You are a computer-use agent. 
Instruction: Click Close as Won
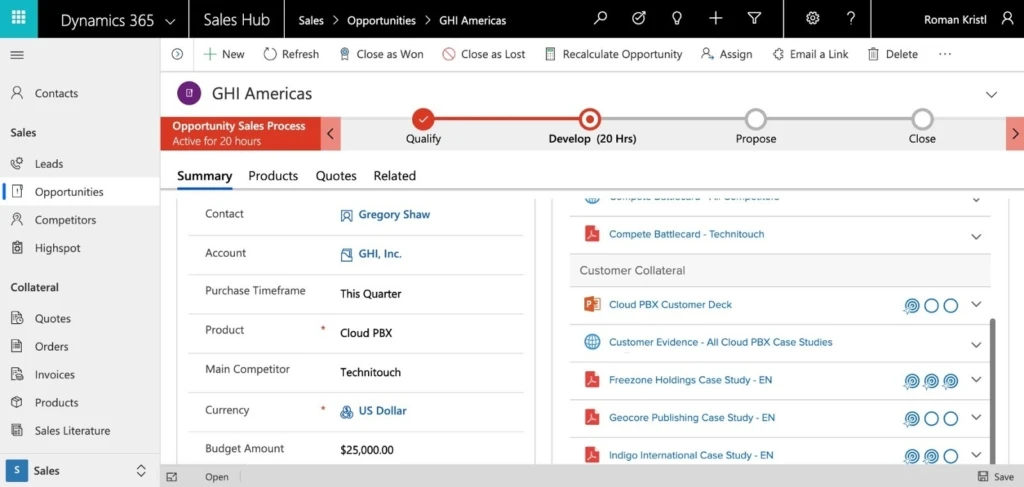[381, 55]
